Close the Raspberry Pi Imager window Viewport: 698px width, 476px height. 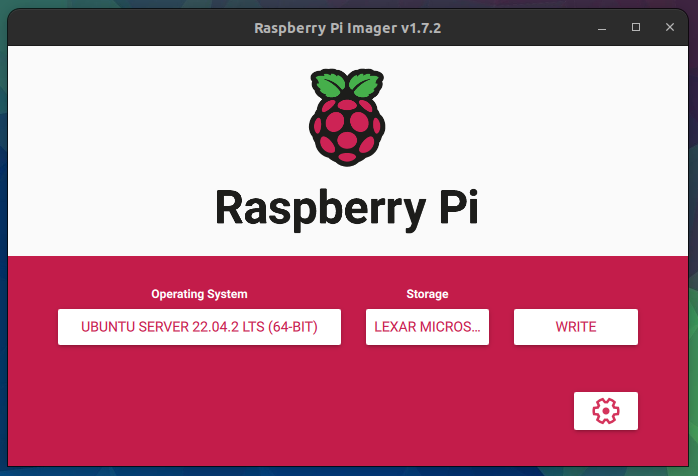(670, 27)
